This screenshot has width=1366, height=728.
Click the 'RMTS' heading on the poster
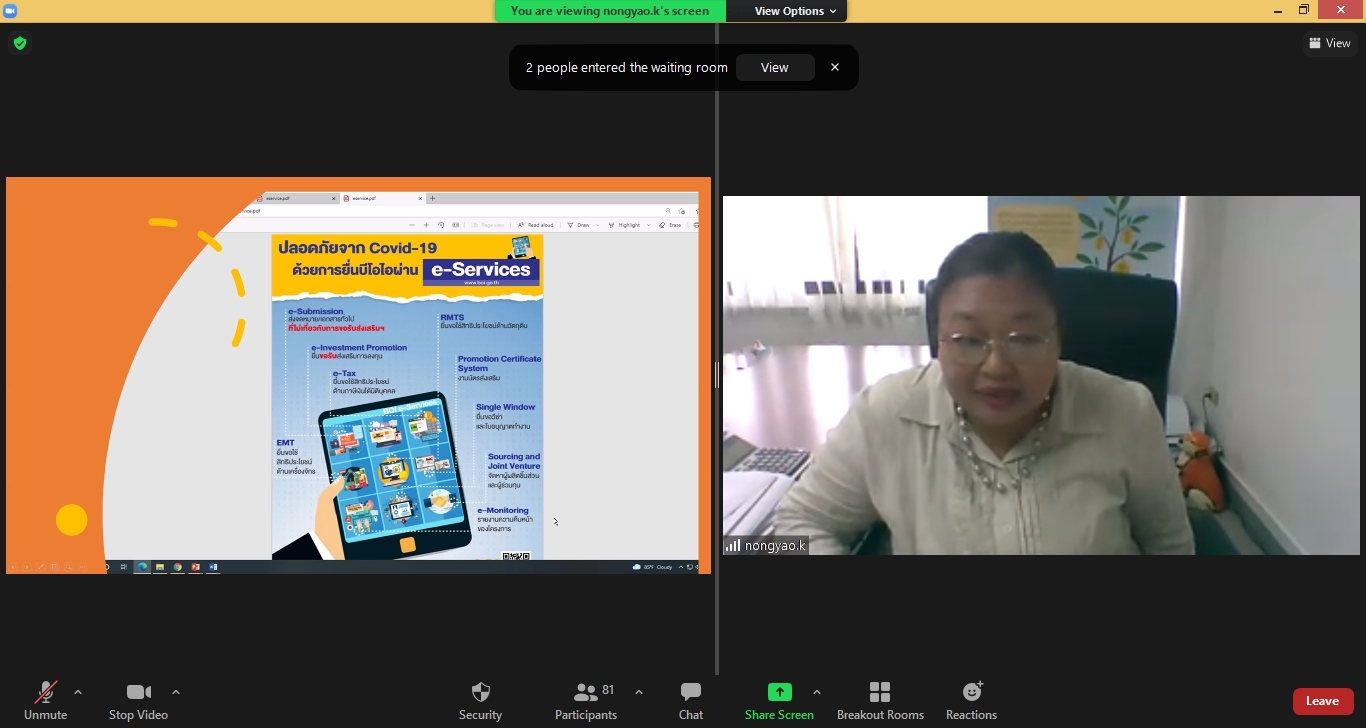tap(452, 317)
